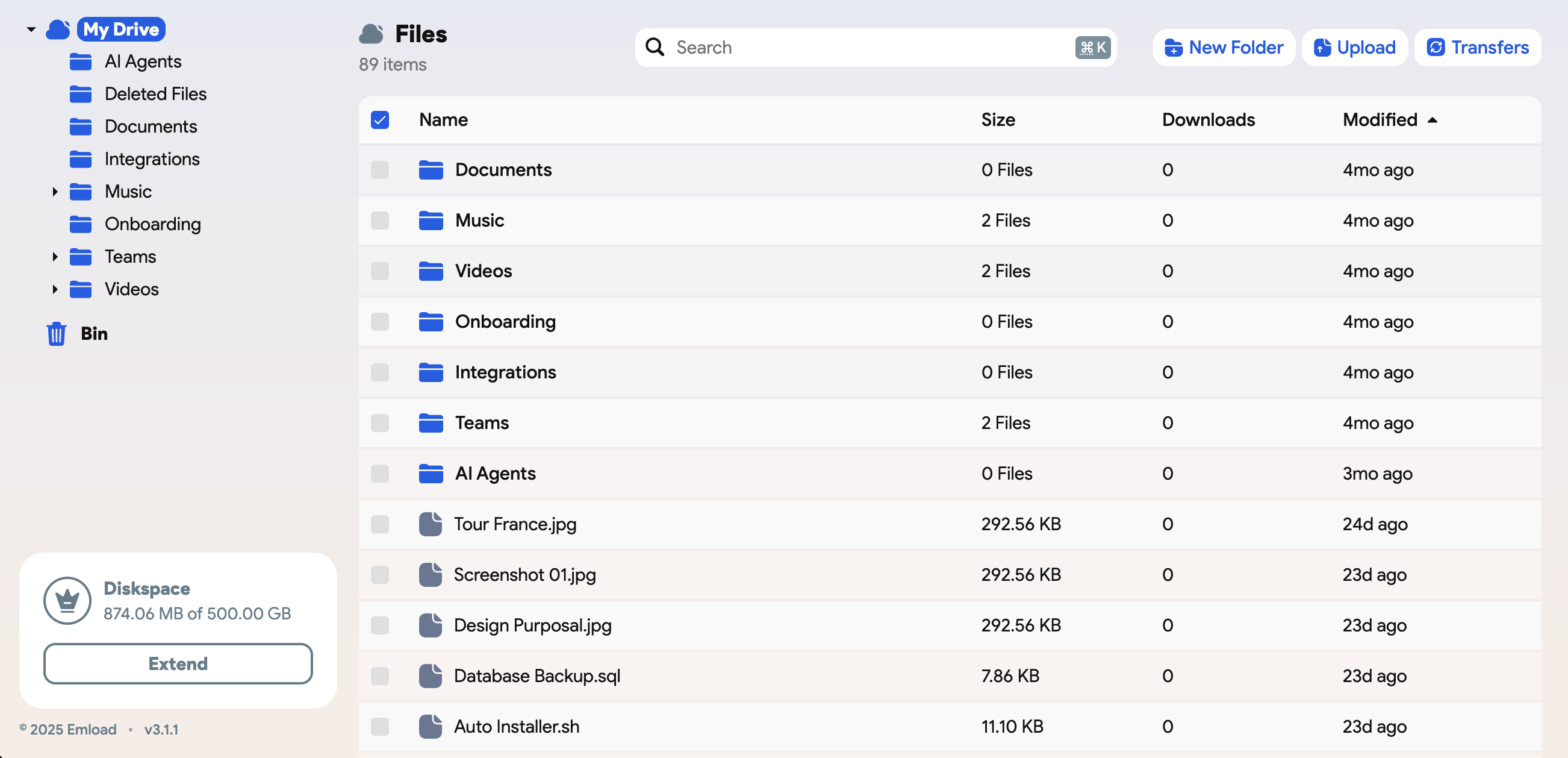The height and width of the screenshot is (758, 1568).
Task: Click the '874.06 MB of 500.00 GB' text
Action: [x=198, y=613]
